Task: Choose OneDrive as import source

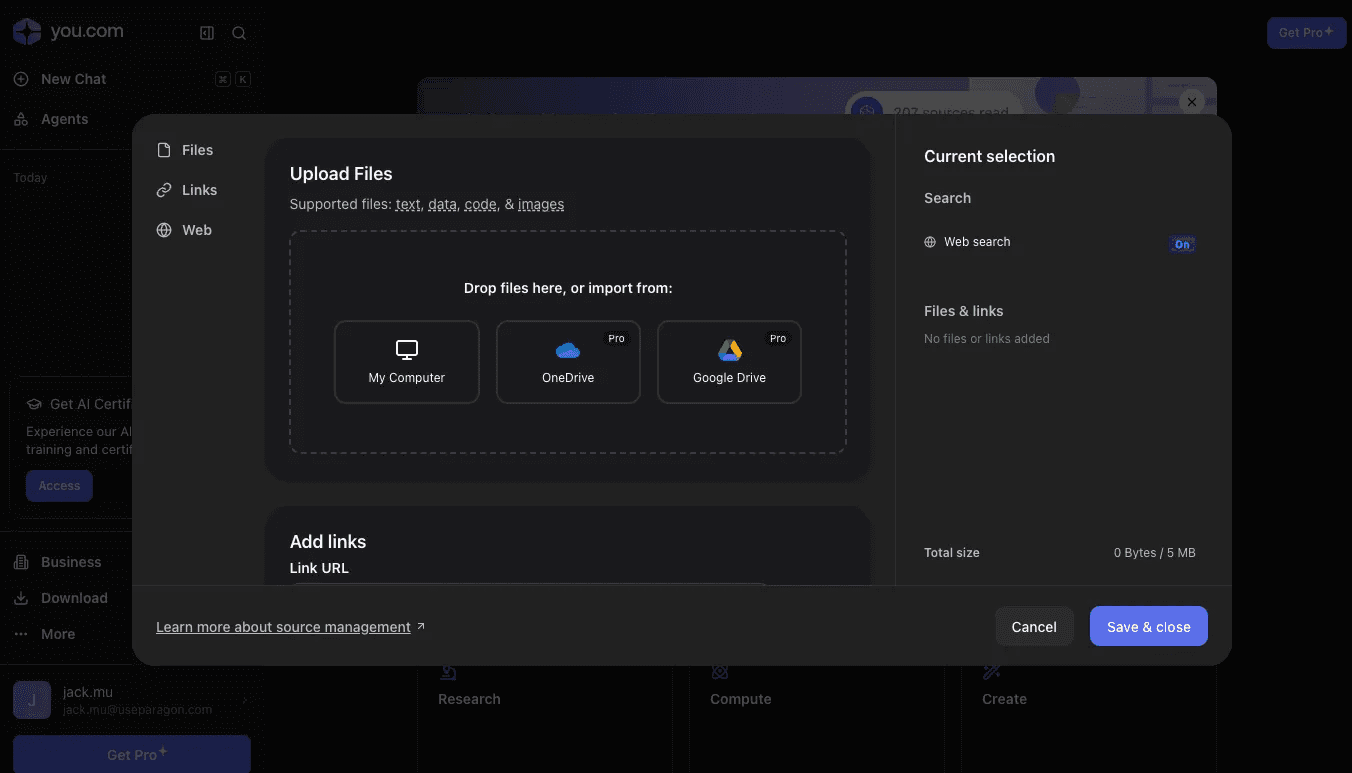Action: [x=568, y=362]
